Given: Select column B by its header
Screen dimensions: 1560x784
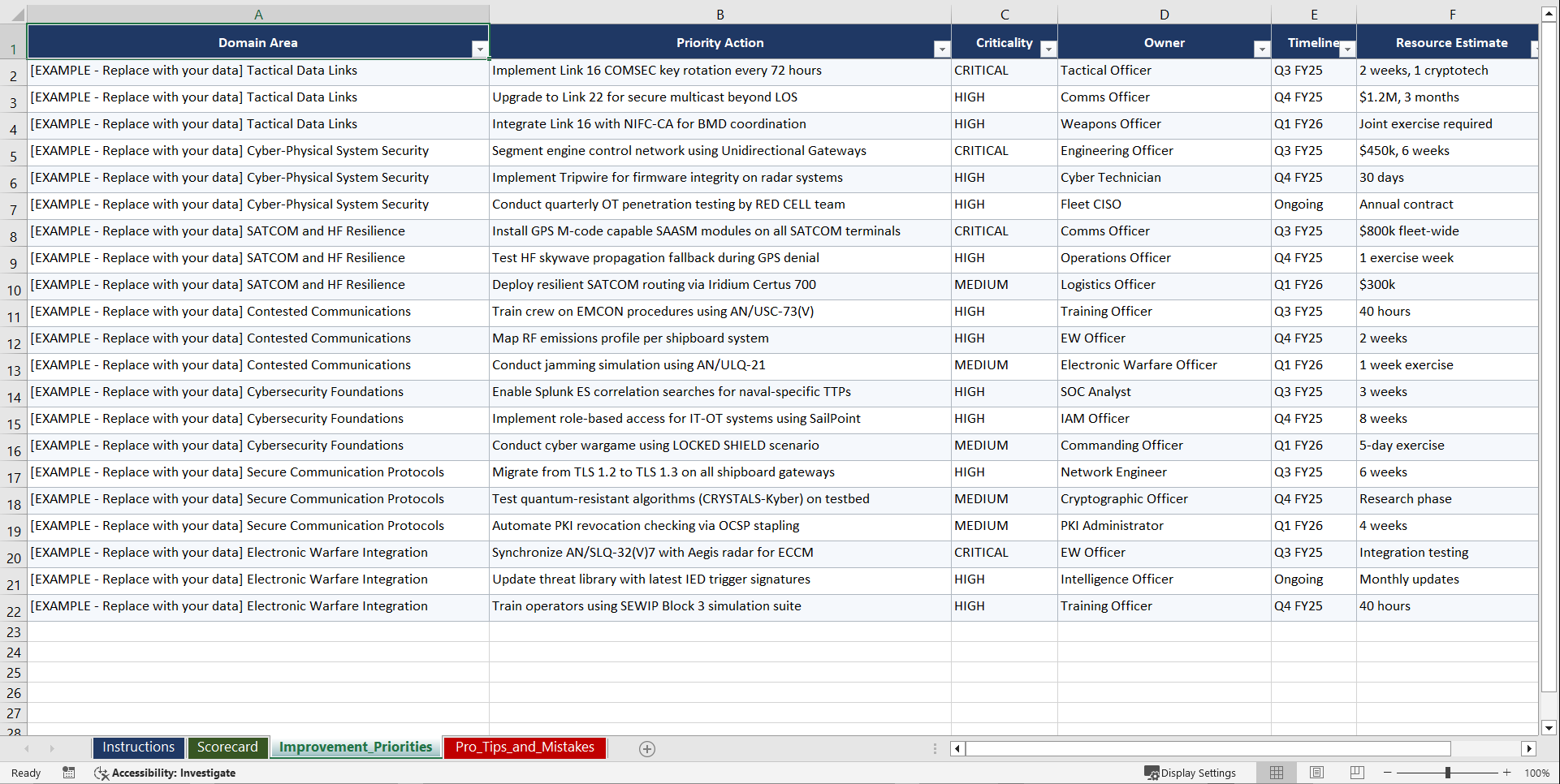Looking at the screenshot, I should point(720,14).
